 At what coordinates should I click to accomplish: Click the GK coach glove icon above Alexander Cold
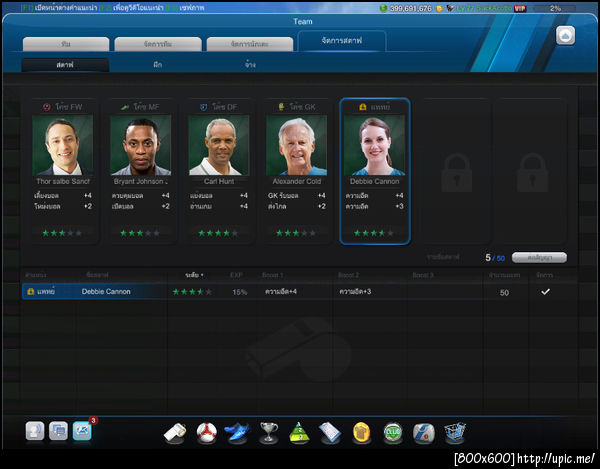[x=281, y=107]
